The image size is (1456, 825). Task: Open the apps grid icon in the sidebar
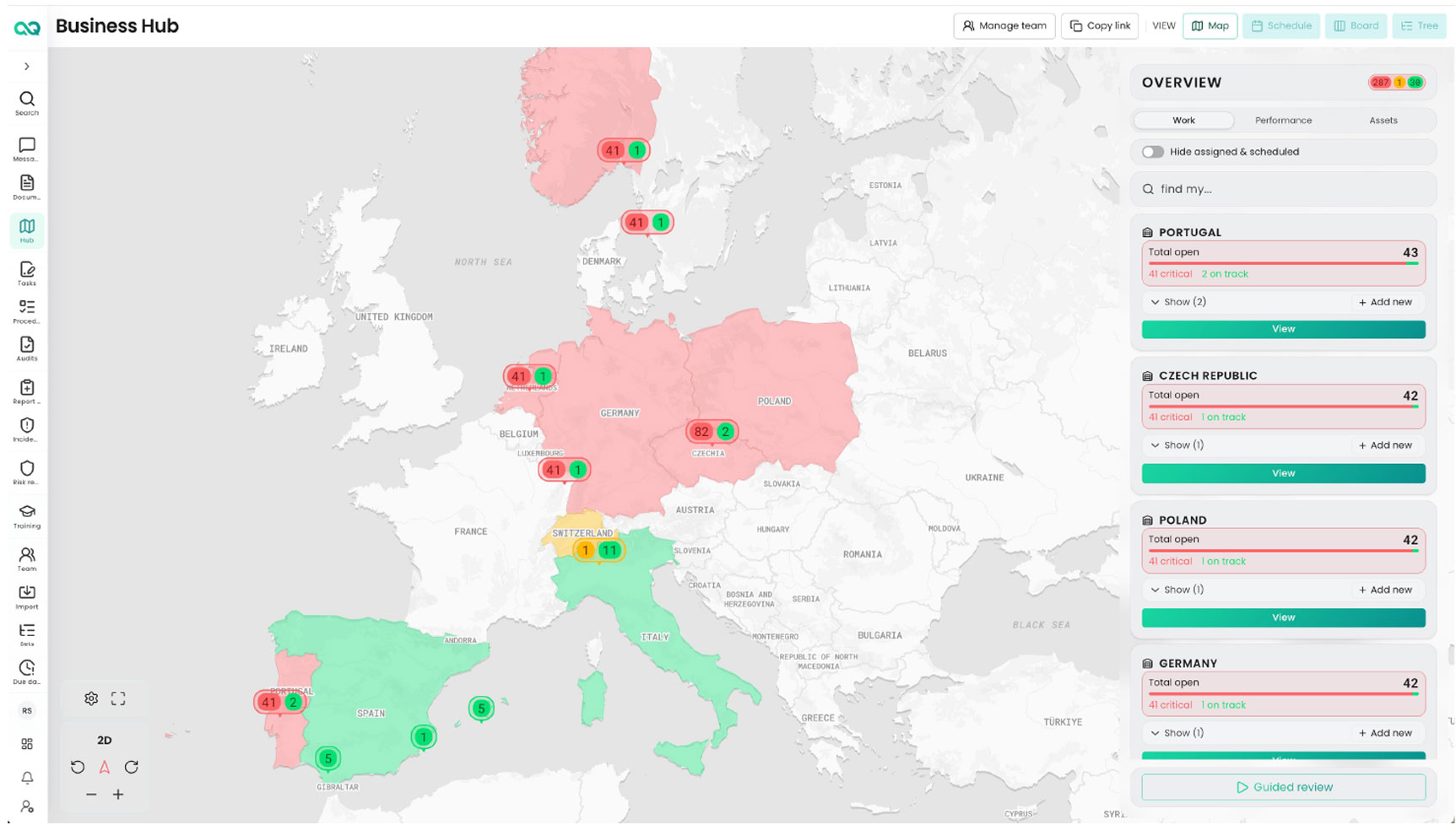click(x=27, y=744)
